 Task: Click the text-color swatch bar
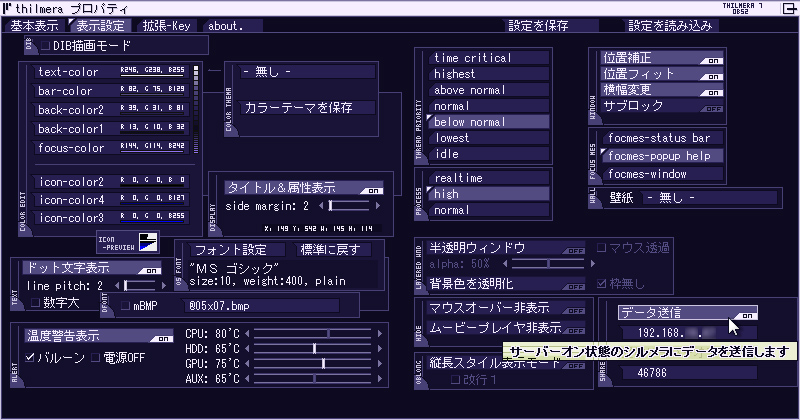pos(152,76)
